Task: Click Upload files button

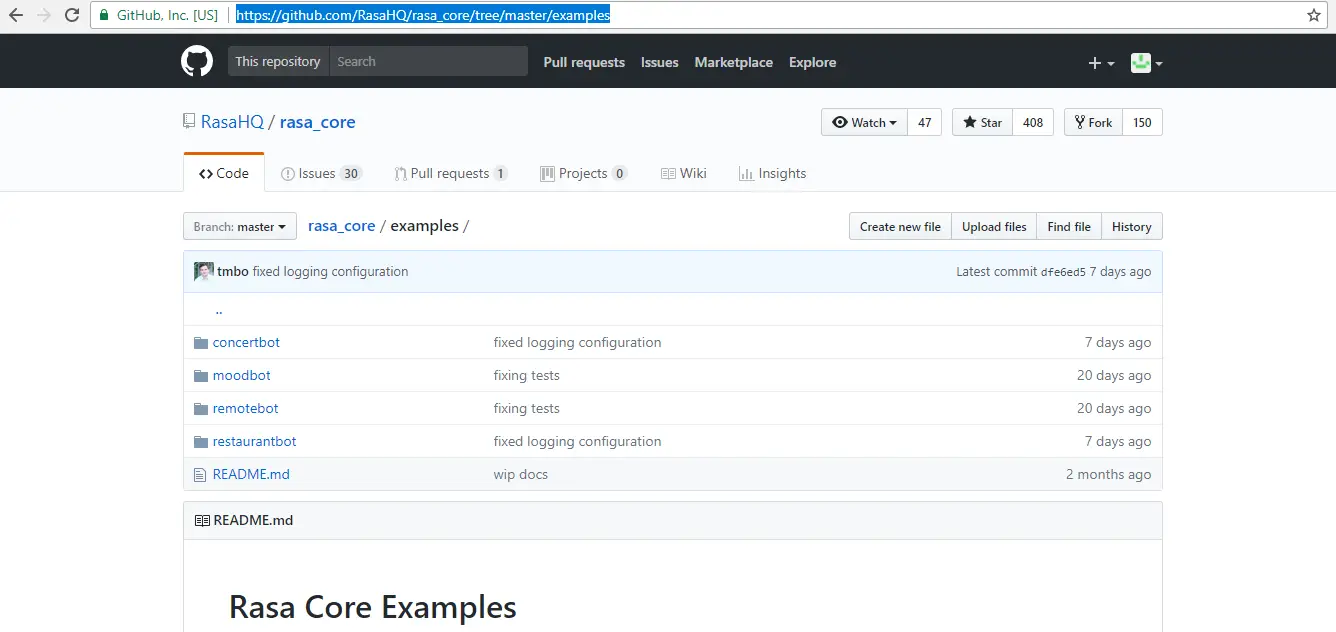Action: coord(994,226)
